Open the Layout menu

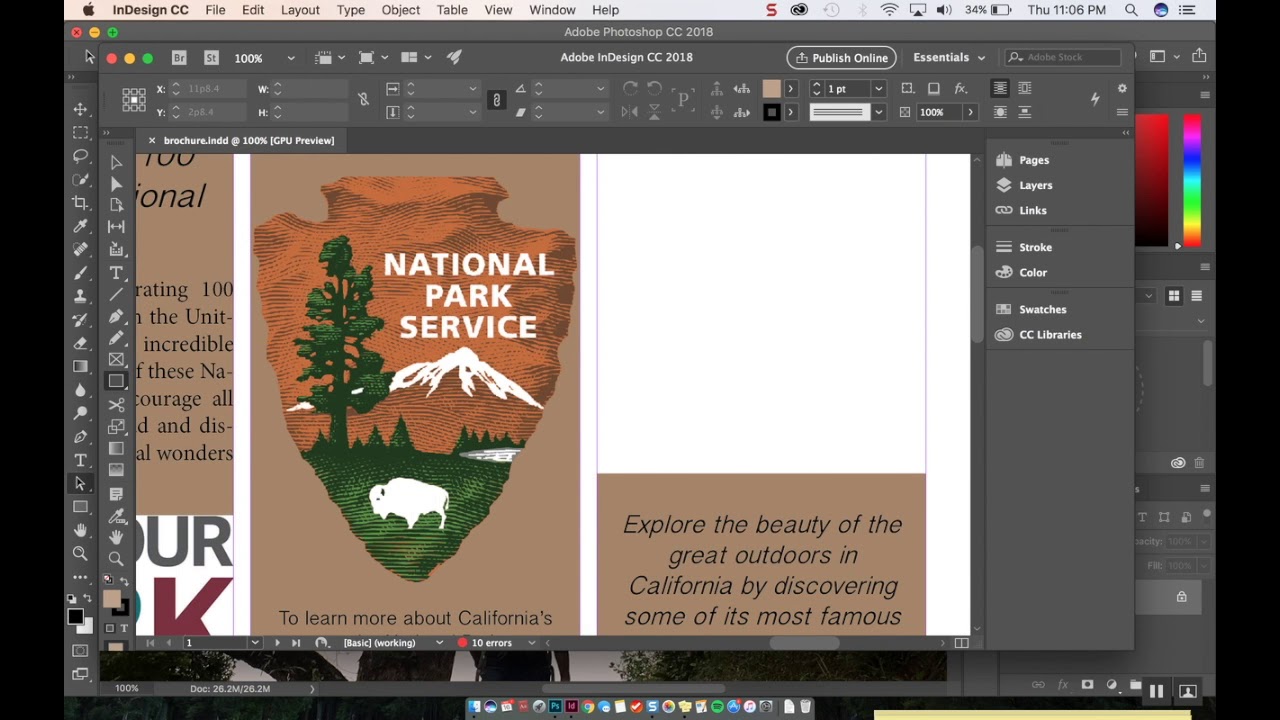300,10
